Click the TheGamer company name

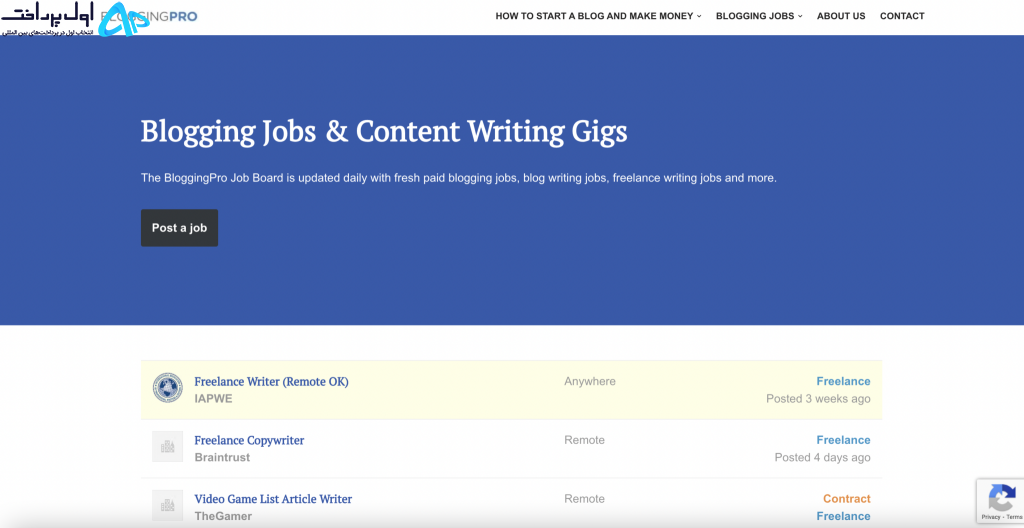click(x=223, y=516)
